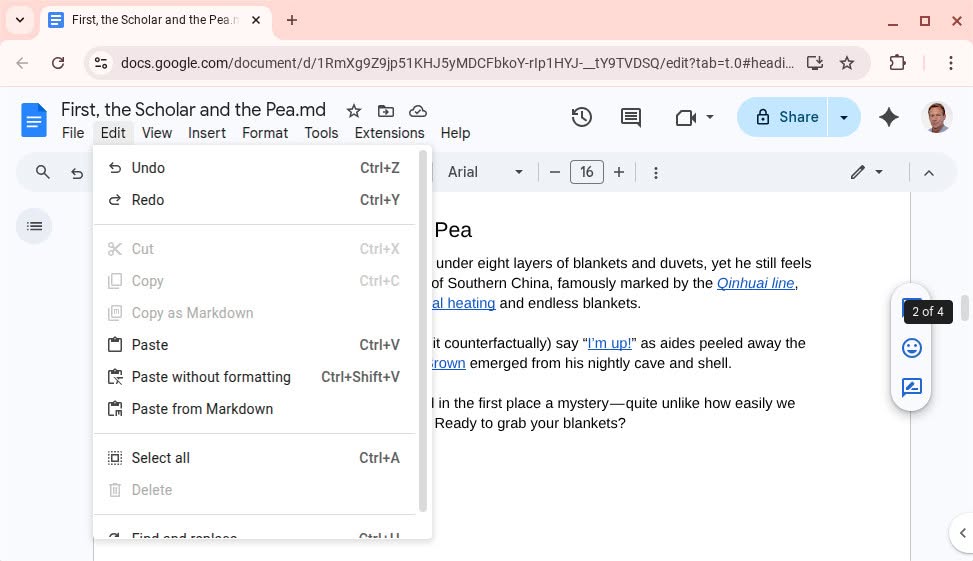Close the open Edit menu
This screenshot has height=561, width=973.
click(113, 133)
